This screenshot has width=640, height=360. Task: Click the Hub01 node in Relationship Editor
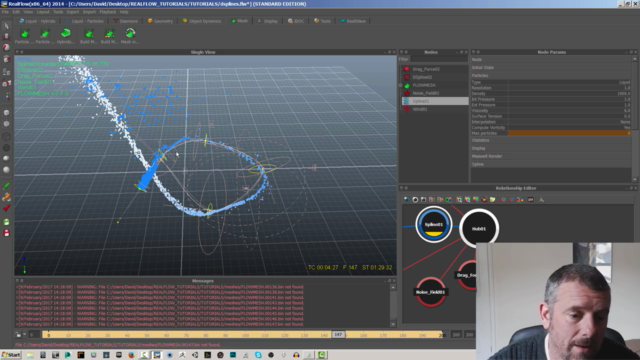[x=479, y=229]
